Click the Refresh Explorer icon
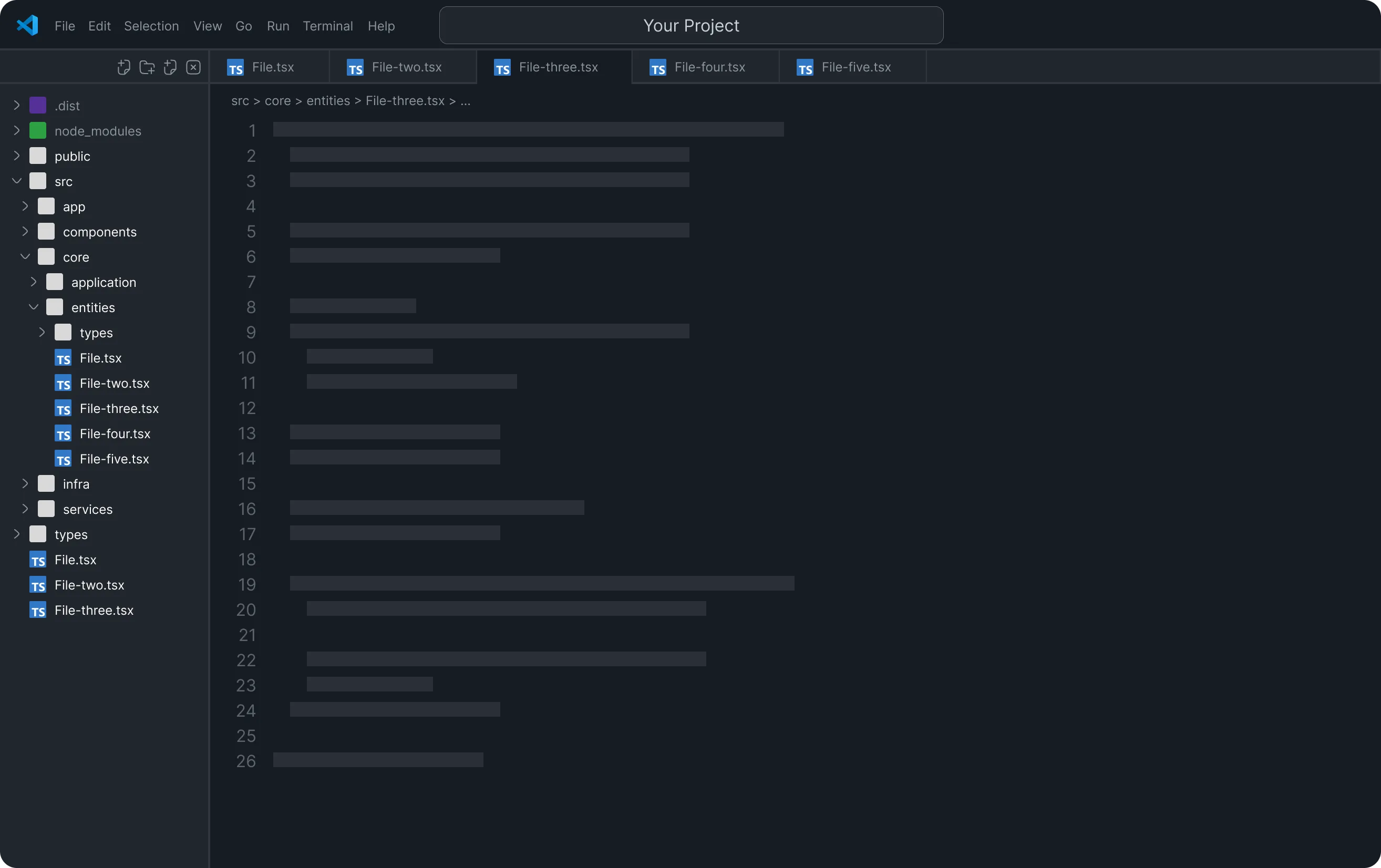This screenshot has width=1381, height=868. click(170, 67)
